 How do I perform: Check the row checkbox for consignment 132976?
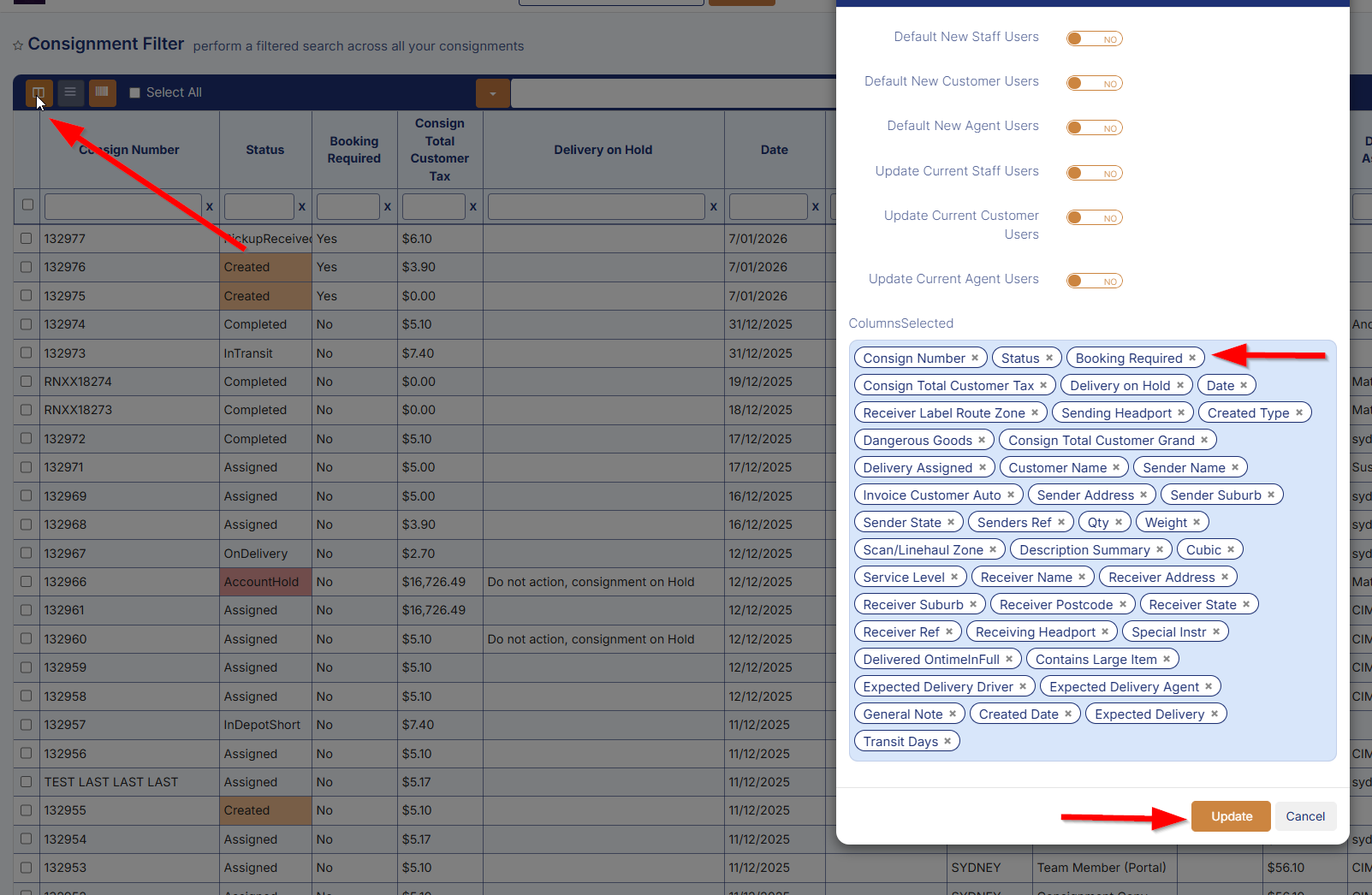tap(27, 267)
